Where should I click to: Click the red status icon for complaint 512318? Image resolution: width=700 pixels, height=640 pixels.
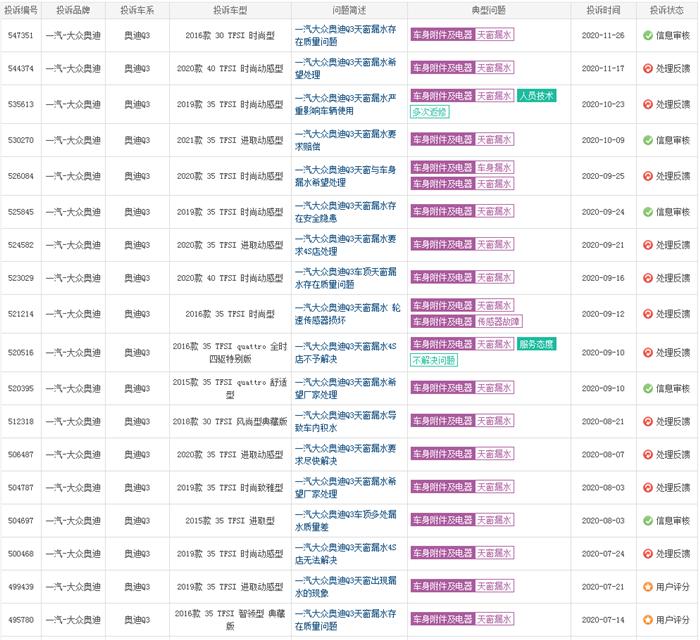[648, 421]
